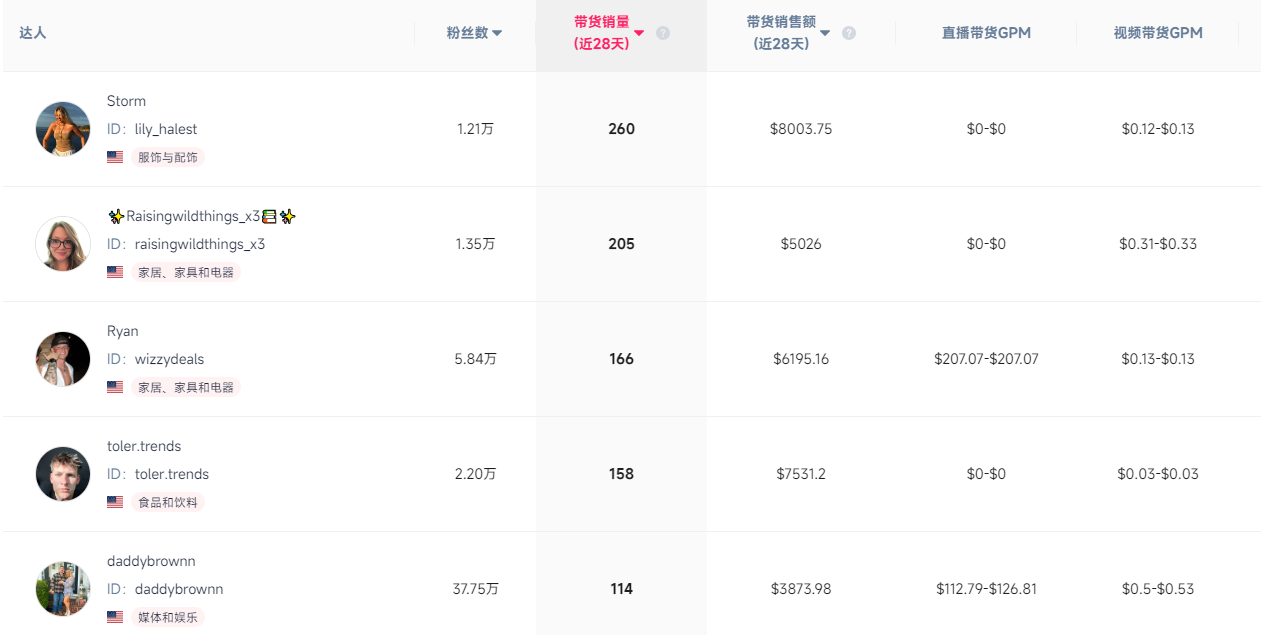The height and width of the screenshot is (635, 1261).
Task: Open daddybrownn's profile avatar
Action: click(x=63, y=589)
